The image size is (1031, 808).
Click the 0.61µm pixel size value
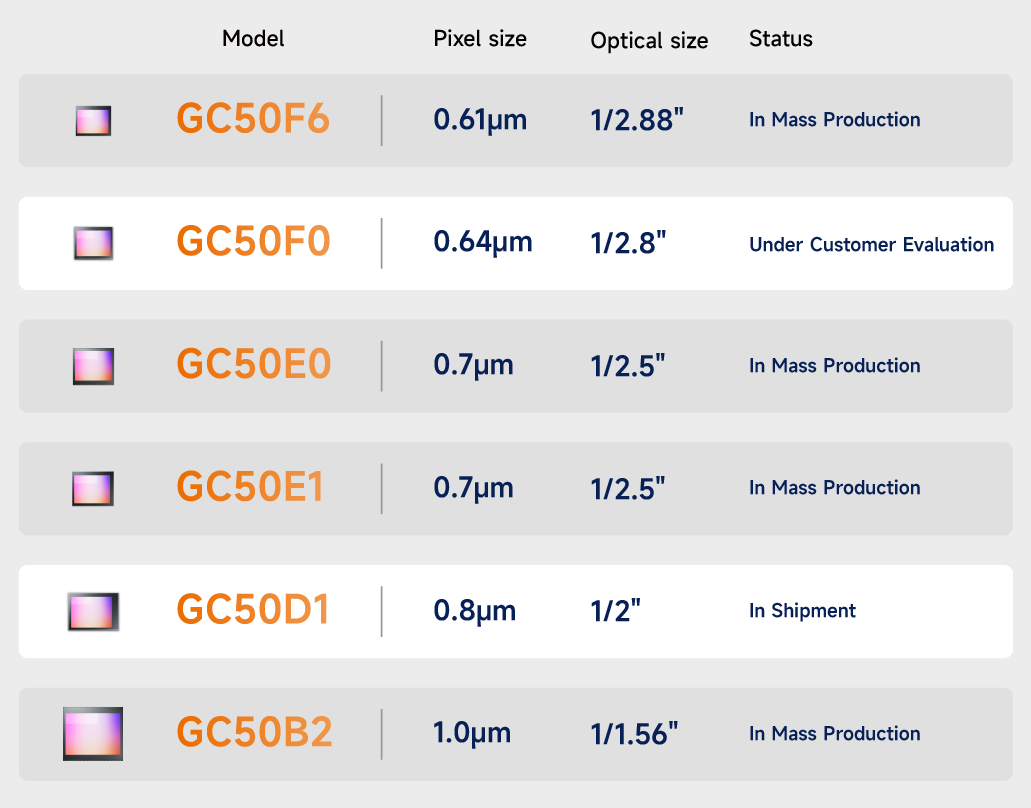[480, 120]
